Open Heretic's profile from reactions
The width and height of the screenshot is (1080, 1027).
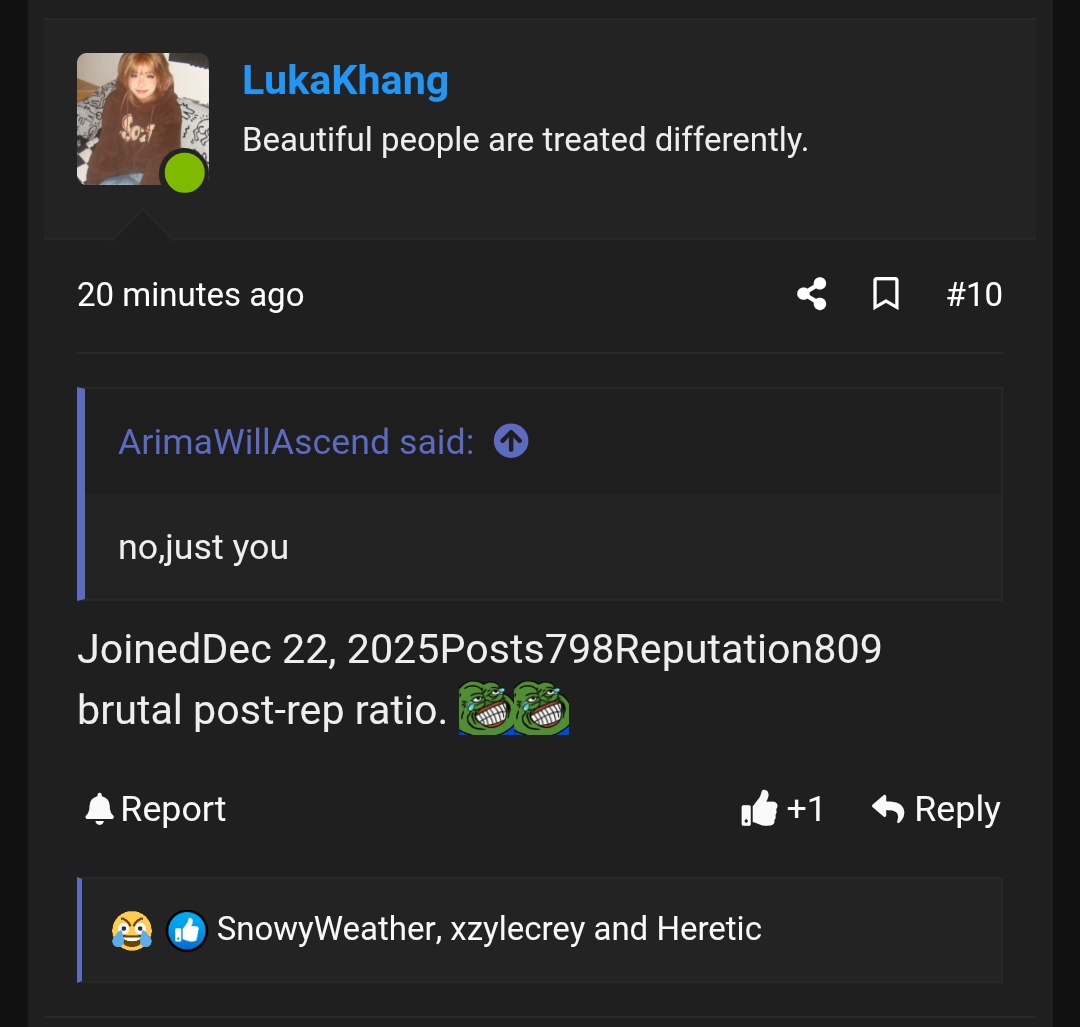[709, 929]
